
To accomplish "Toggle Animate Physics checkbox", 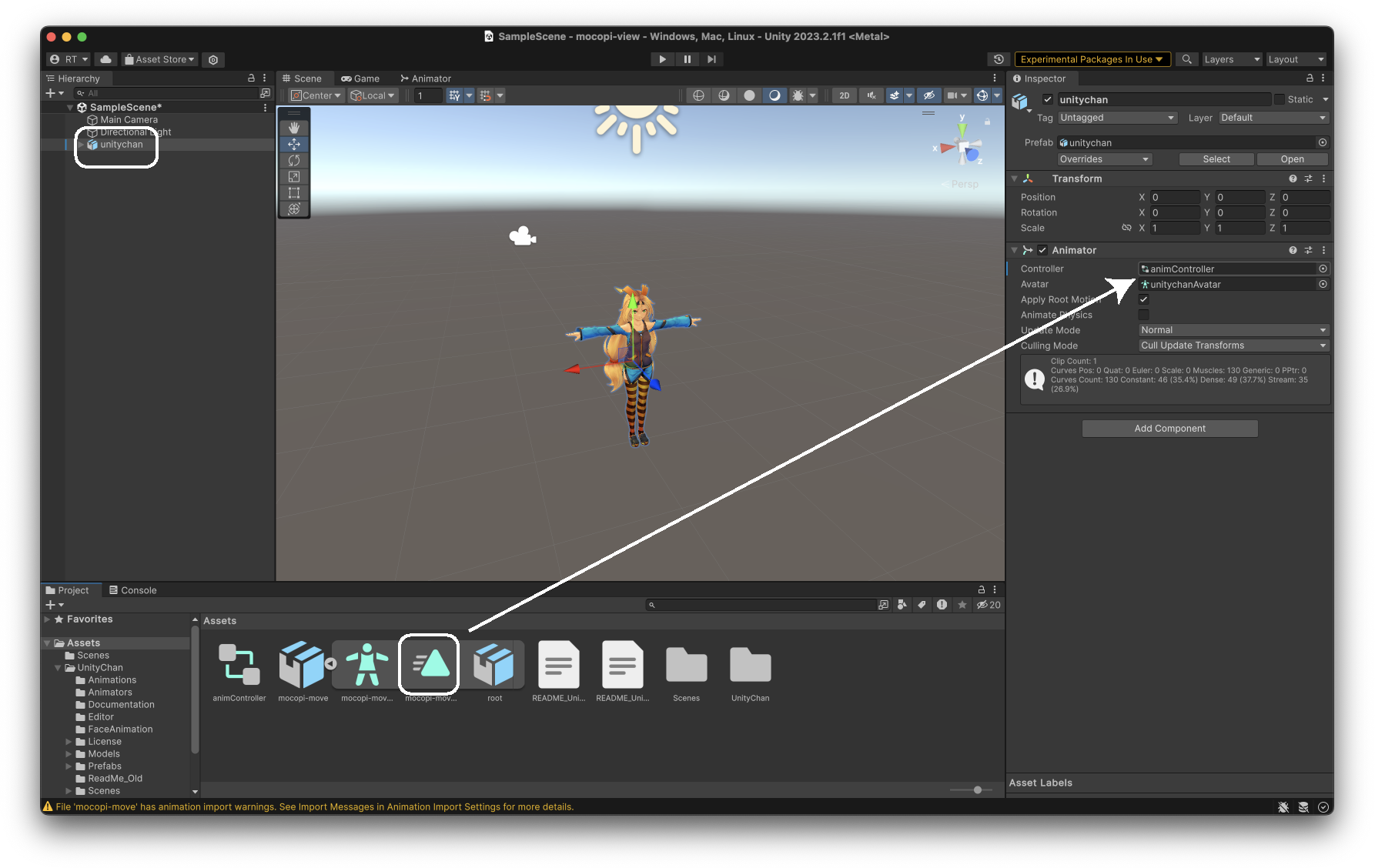I will tap(1143, 315).
